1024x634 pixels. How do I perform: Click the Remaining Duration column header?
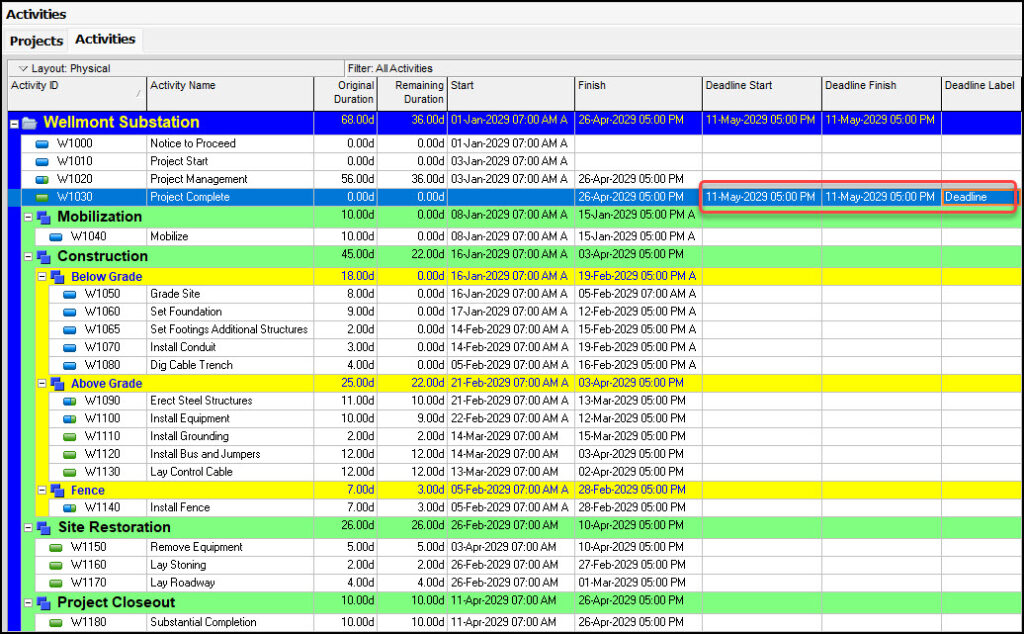412,93
